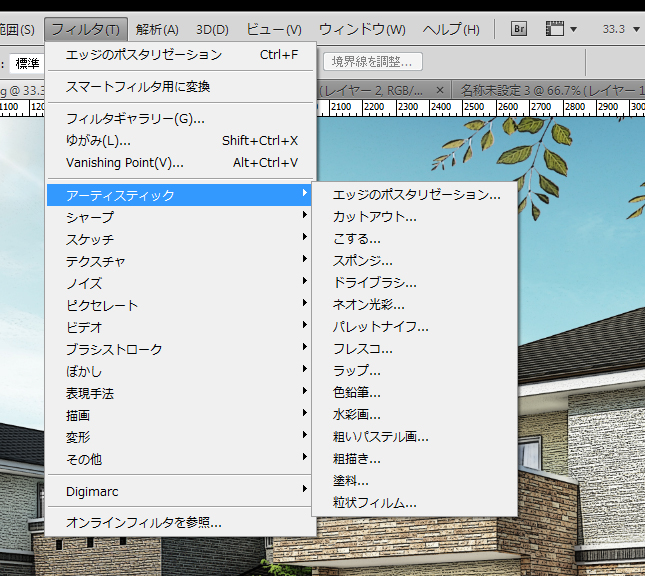Screen dimensions: 645x576
Task: Expand the ぼかし submenu
Action: 84,371
